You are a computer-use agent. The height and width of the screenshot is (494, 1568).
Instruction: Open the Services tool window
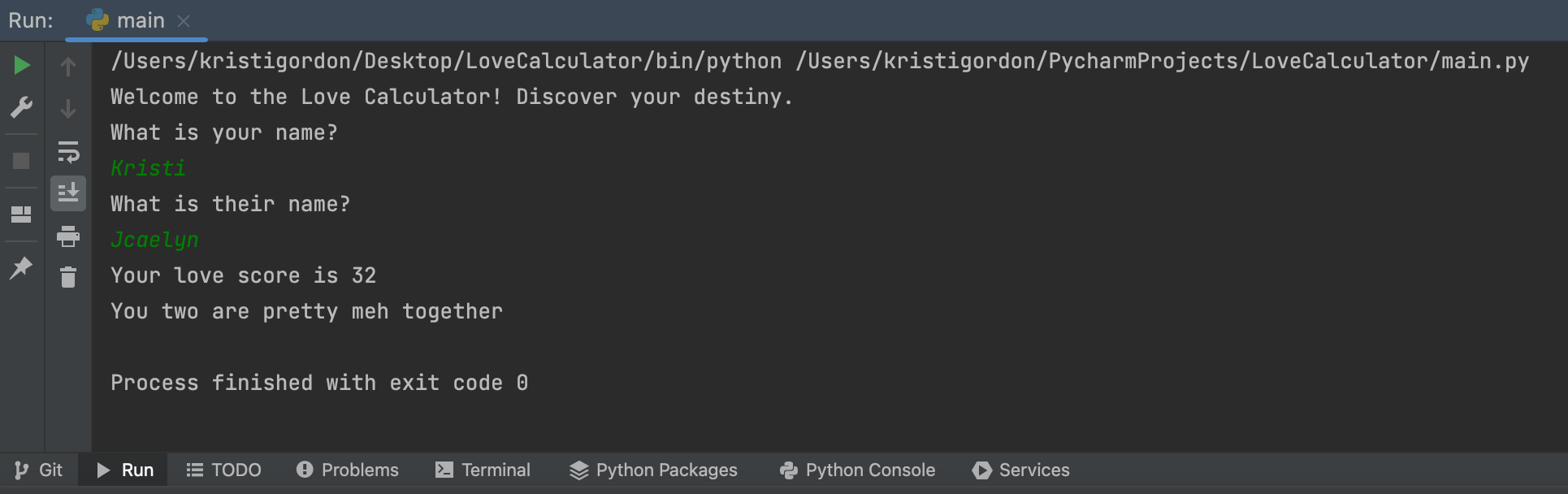coord(1021,470)
